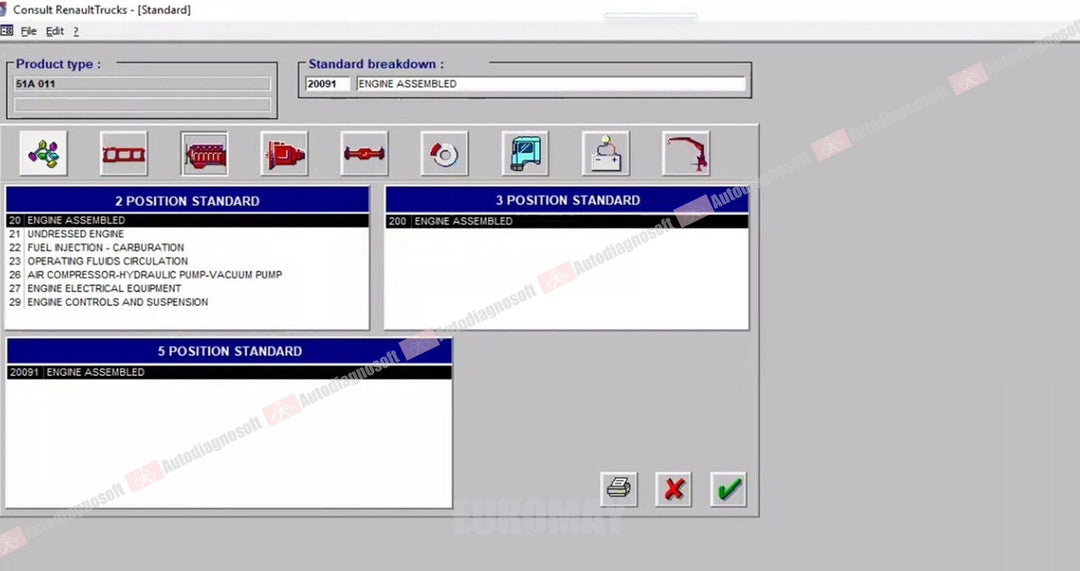Click the 2 POSITION STANDARD header

click(x=187, y=200)
